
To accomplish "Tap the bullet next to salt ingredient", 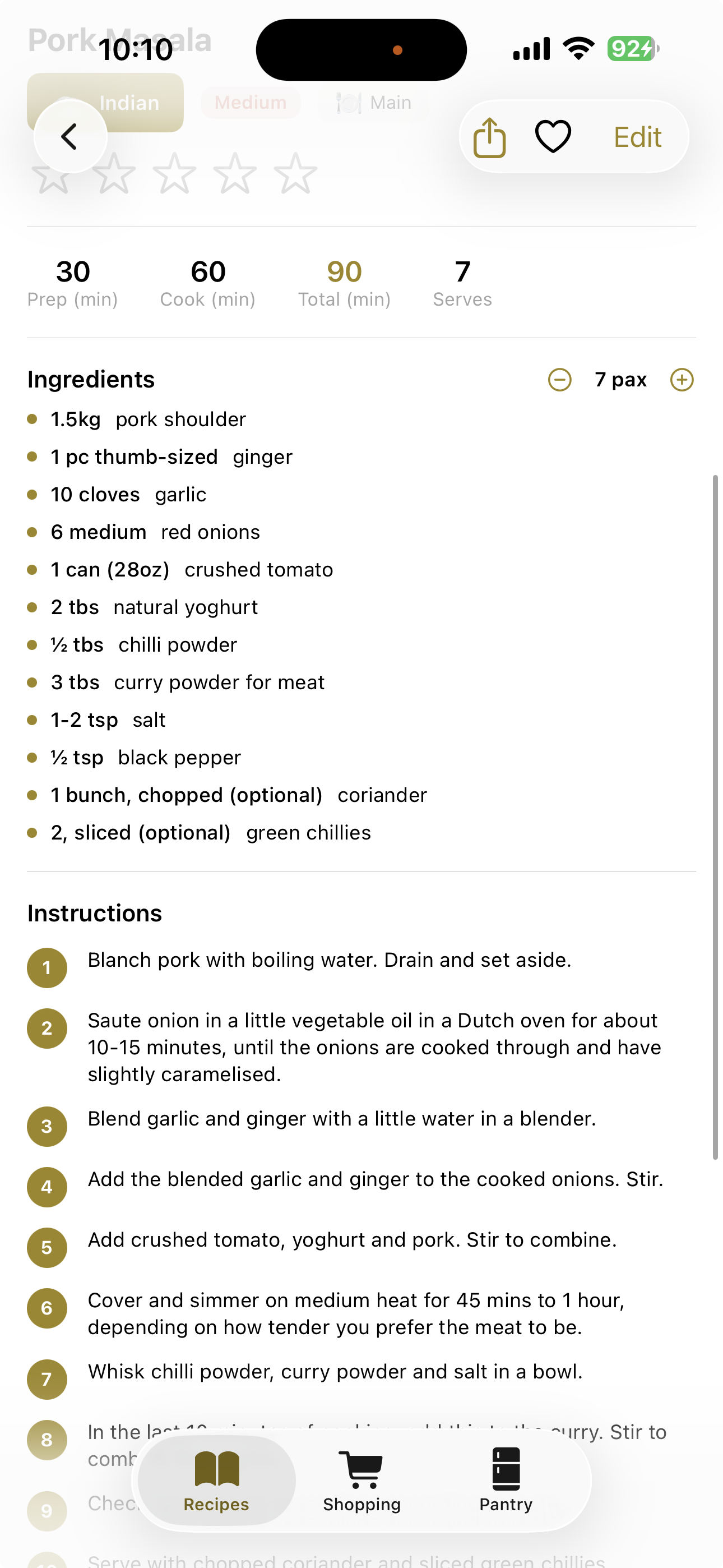I will (33, 720).
